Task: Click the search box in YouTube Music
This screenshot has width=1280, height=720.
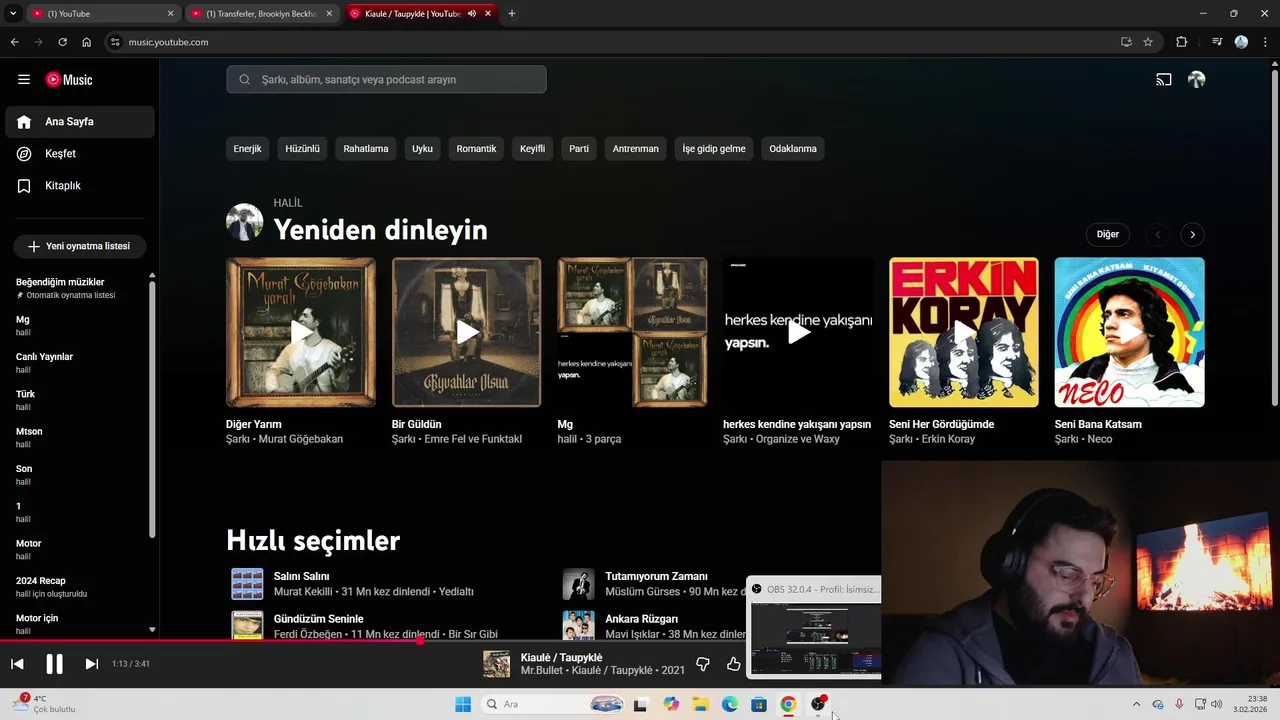Action: (x=386, y=80)
